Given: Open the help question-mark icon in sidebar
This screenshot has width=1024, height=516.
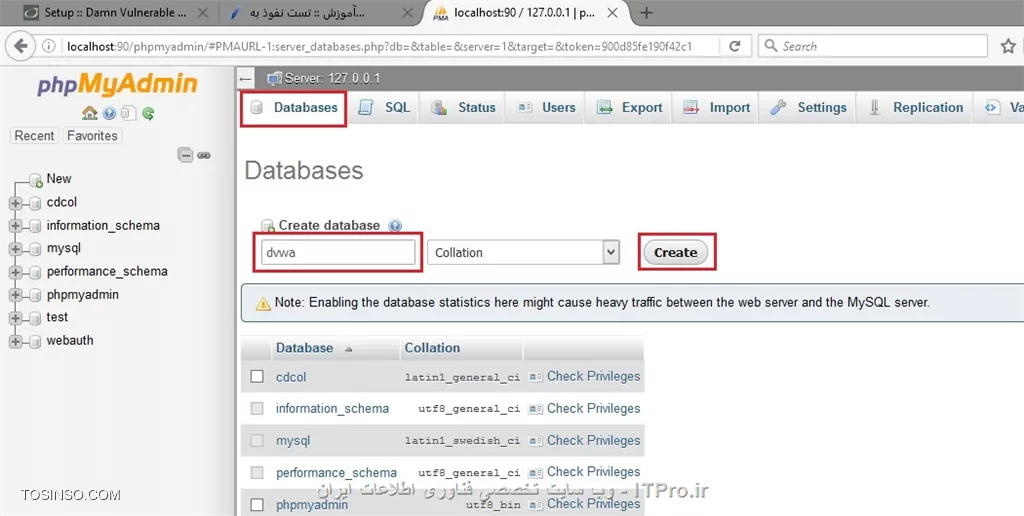Looking at the screenshot, I should click(109, 114).
